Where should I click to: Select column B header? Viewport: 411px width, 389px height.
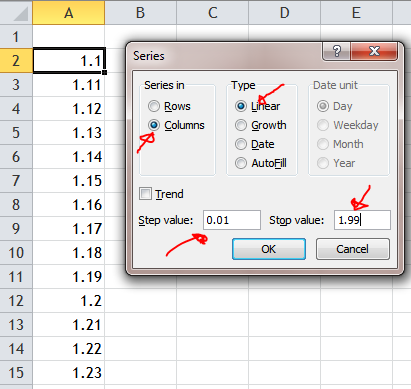(x=141, y=13)
